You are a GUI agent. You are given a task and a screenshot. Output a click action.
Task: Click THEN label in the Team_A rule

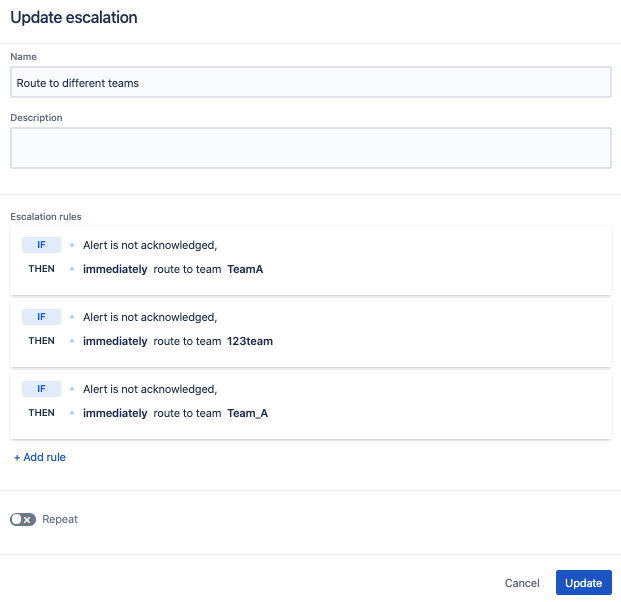tap(42, 413)
